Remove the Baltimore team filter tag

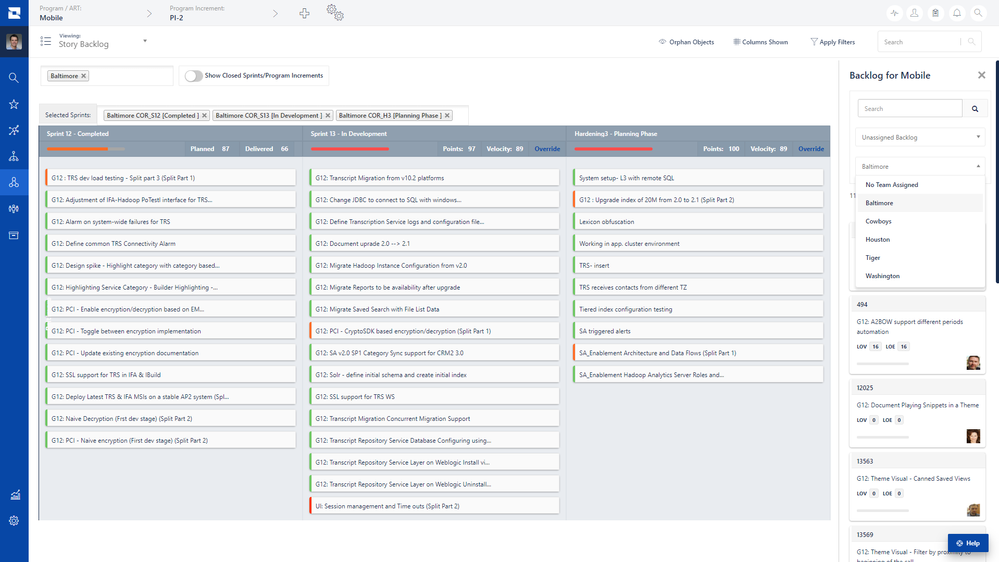[83, 76]
